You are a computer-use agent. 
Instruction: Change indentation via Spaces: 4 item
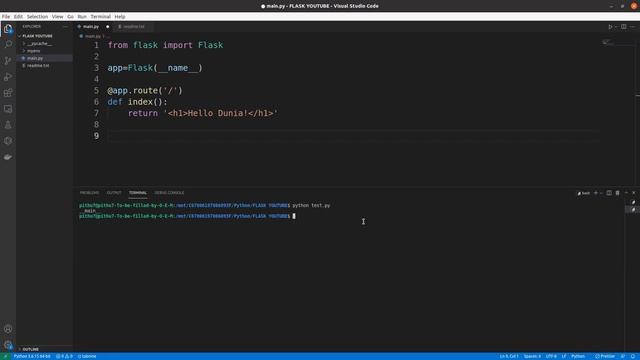[x=532, y=356]
